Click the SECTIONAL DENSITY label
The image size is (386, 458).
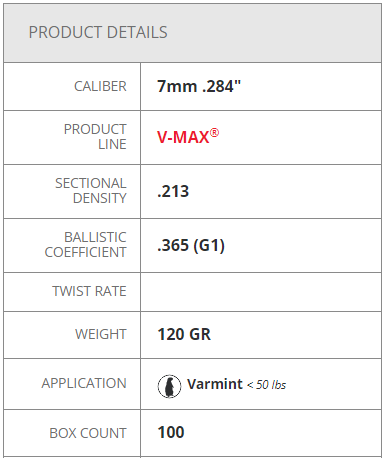tap(91, 191)
